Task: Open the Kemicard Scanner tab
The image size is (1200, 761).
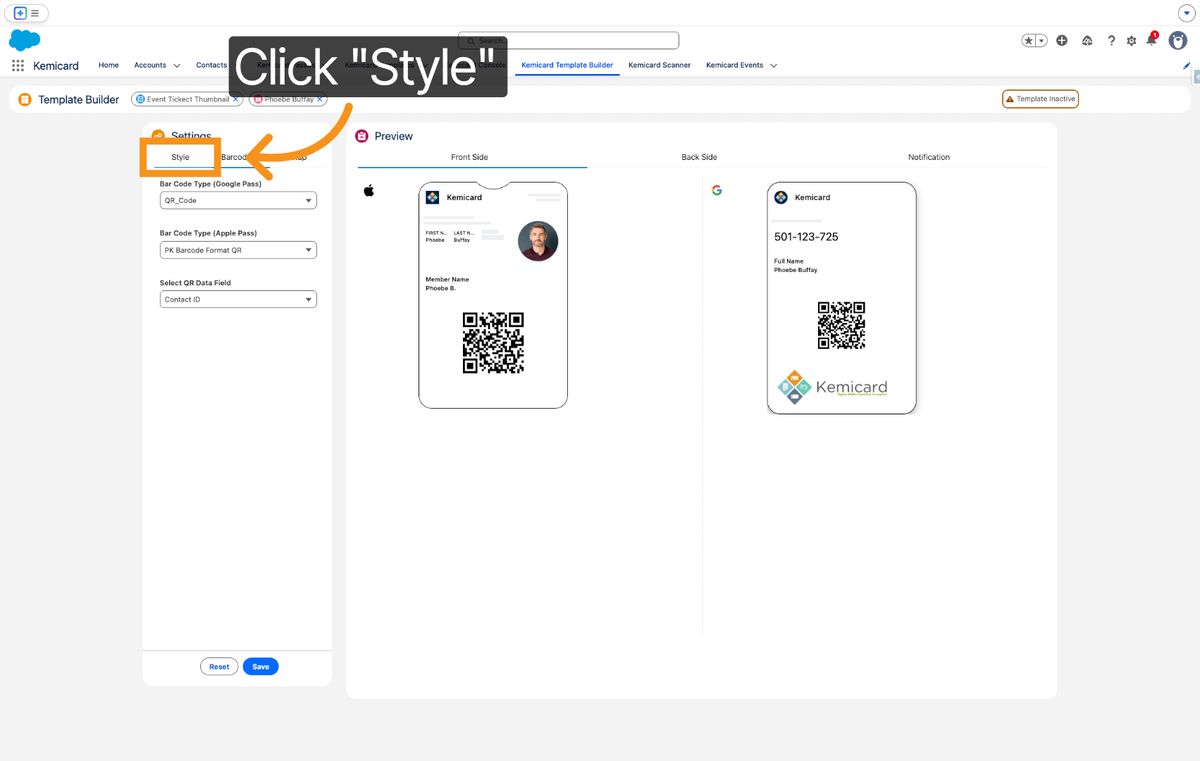Action: pyautogui.click(x=659, y=65)
